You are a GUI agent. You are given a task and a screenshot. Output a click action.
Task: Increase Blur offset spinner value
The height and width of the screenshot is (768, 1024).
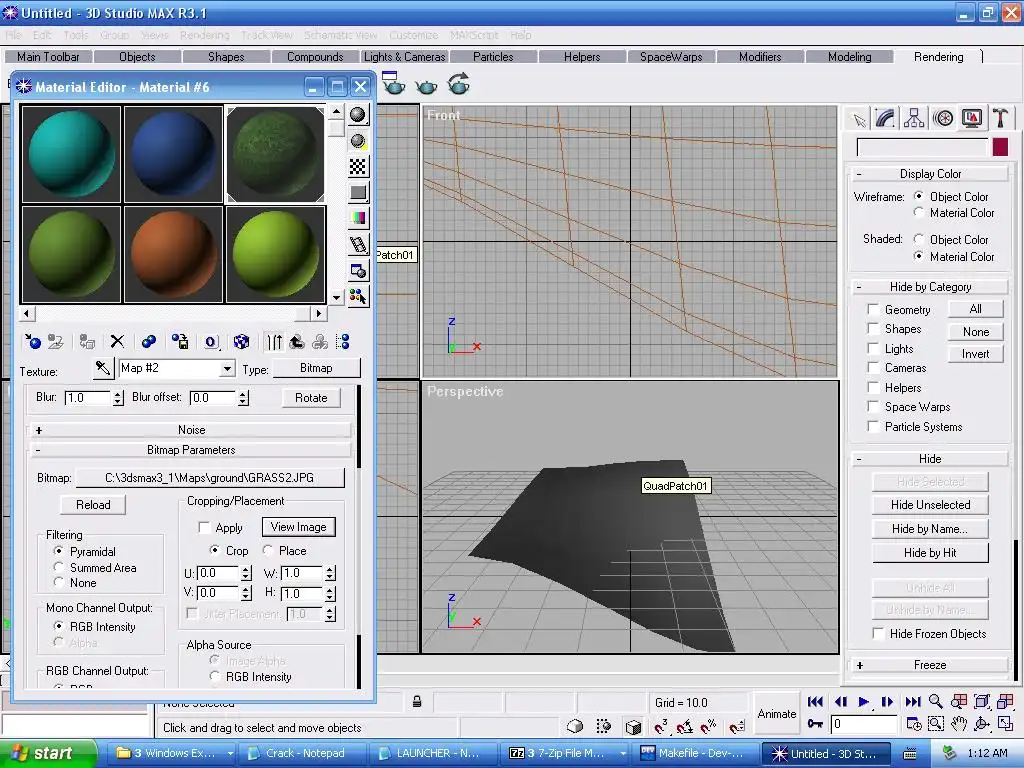(243, 394)
